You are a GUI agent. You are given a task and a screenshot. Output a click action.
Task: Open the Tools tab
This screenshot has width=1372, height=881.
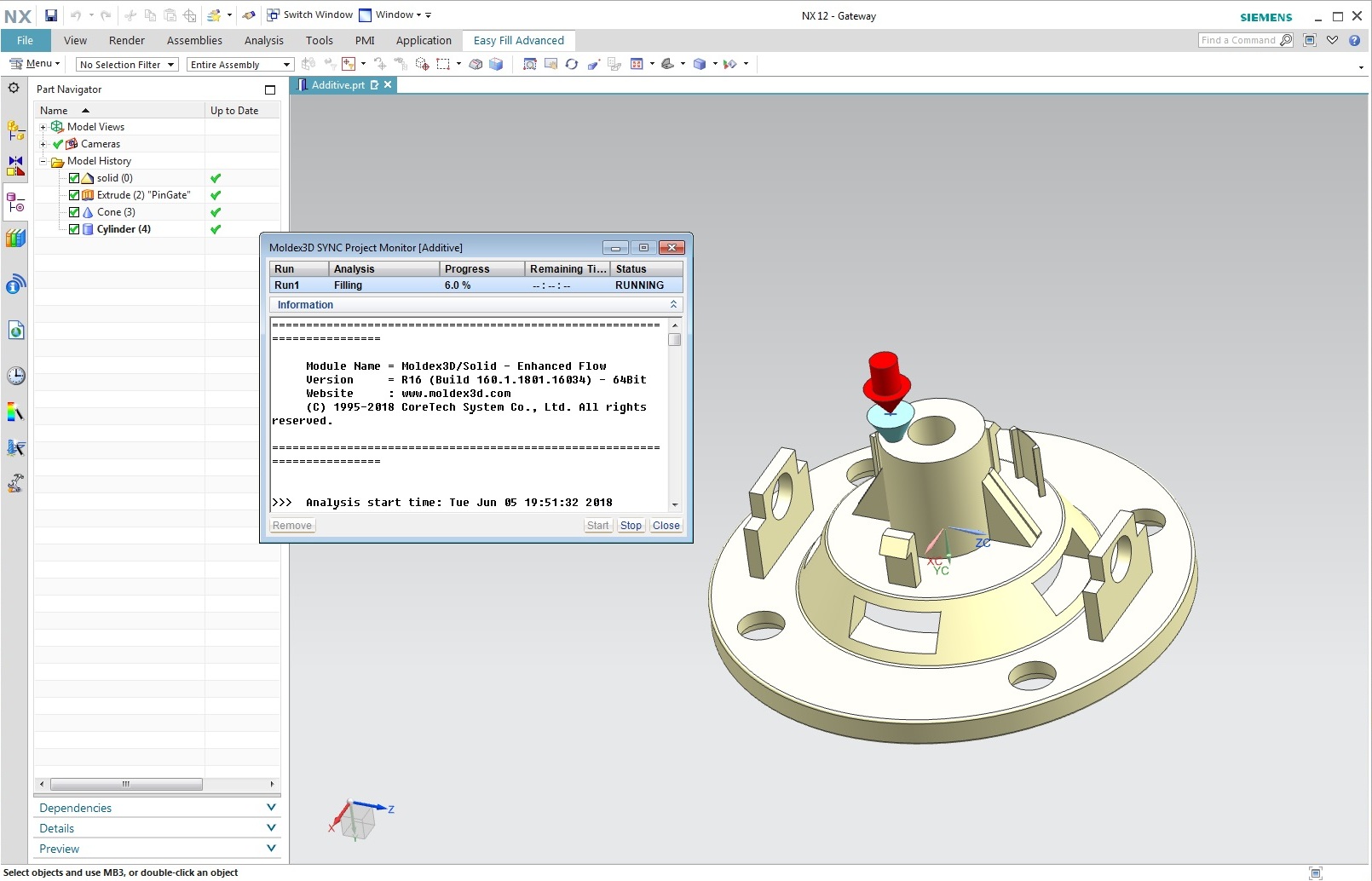point(320,40)
